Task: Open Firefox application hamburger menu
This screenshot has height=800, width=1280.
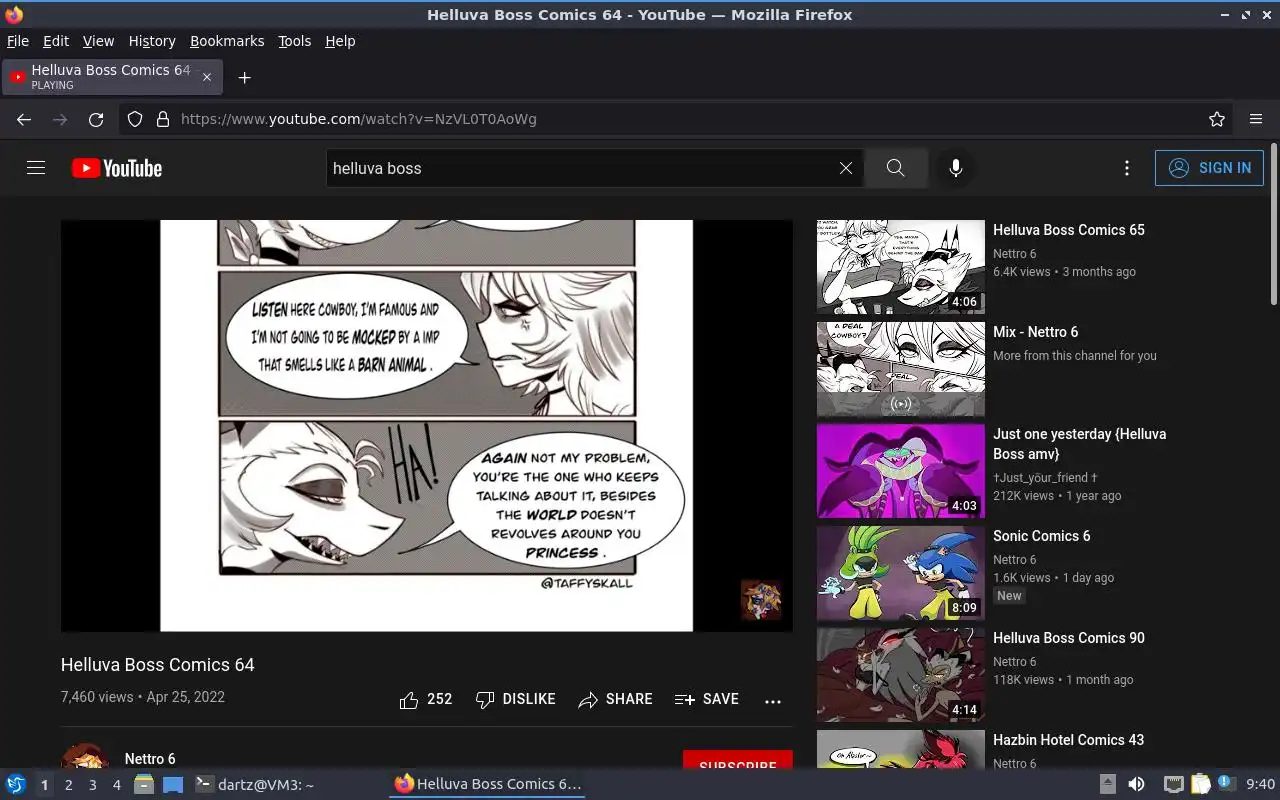Action: tap(1256, 119)
